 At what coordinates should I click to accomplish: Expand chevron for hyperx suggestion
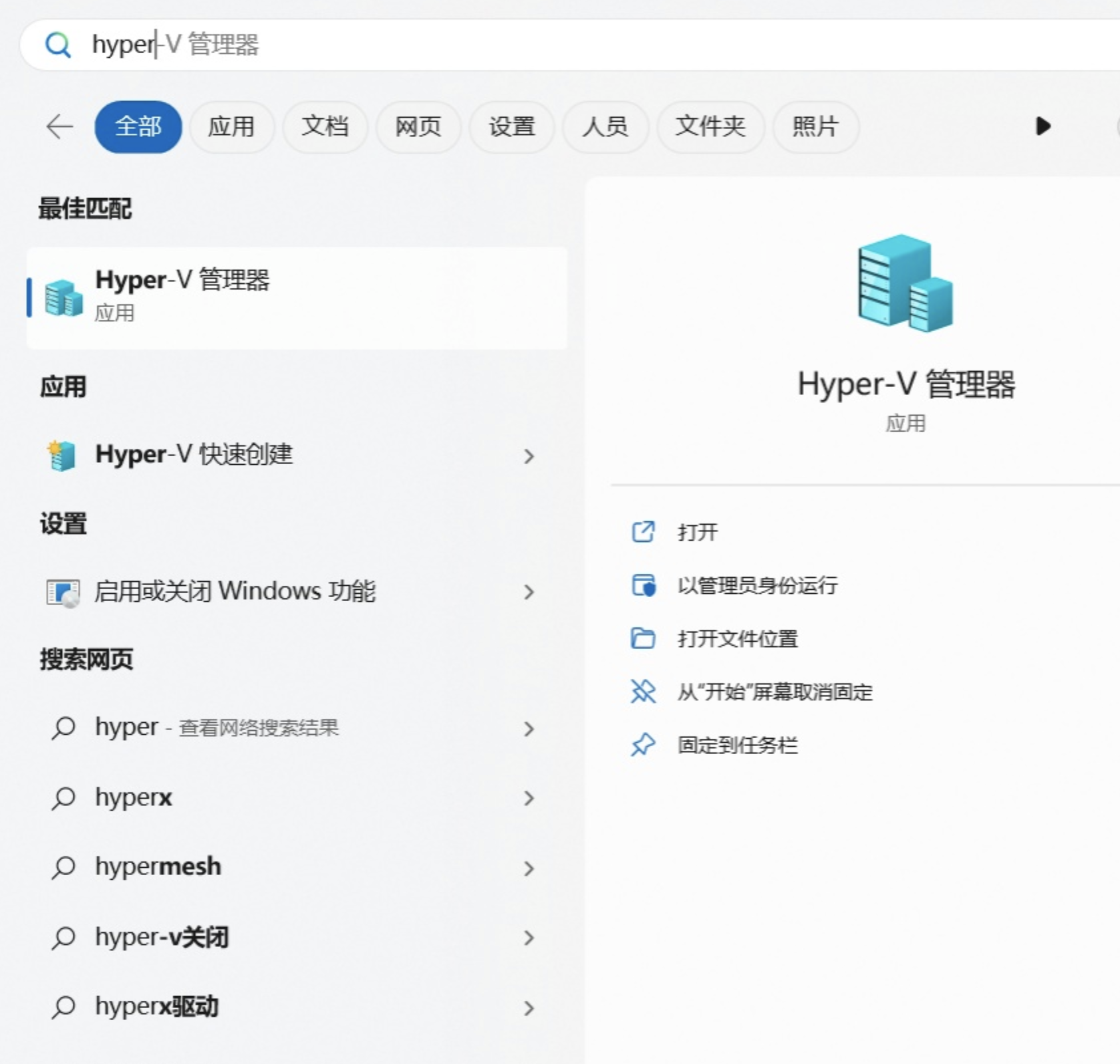pos(529,798)
